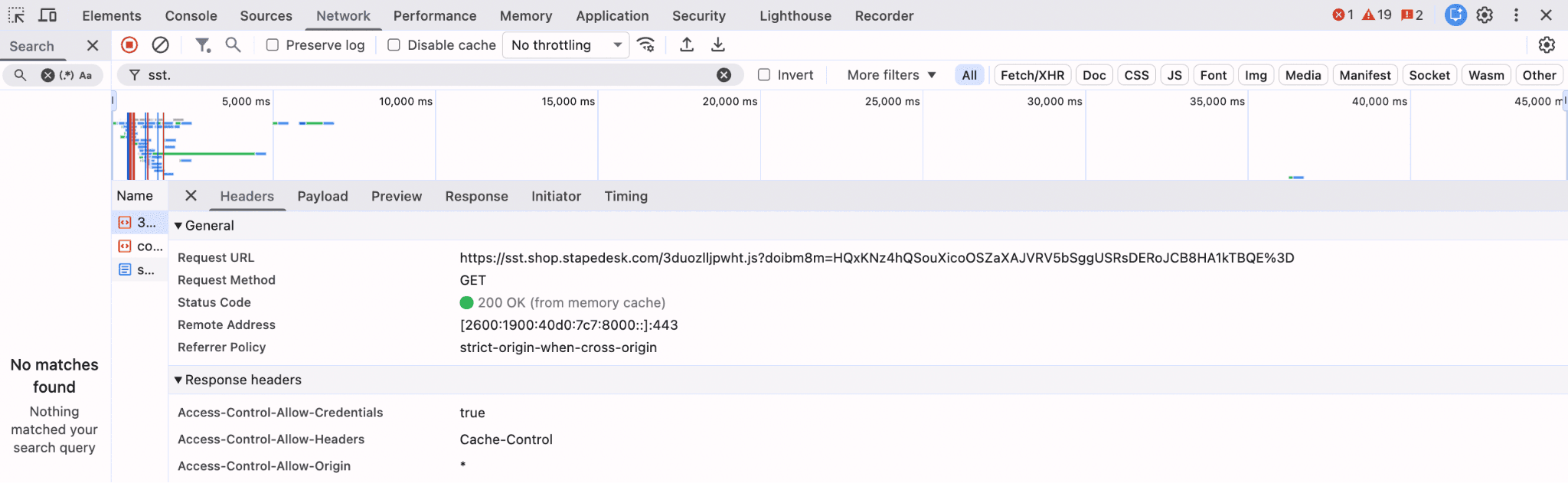Show the 1 error indicator

(x=1343, y=15)
